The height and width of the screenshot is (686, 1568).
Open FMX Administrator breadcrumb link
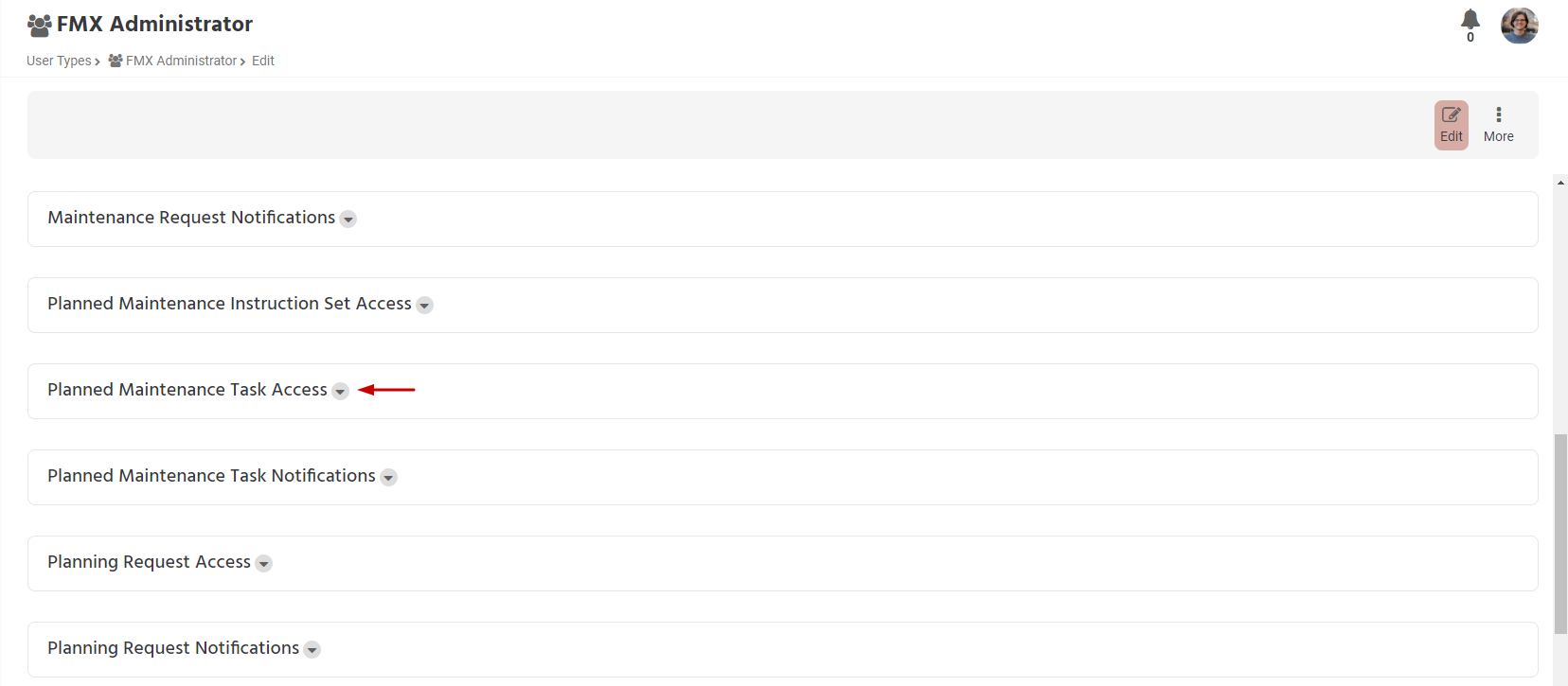coord(181,61)
